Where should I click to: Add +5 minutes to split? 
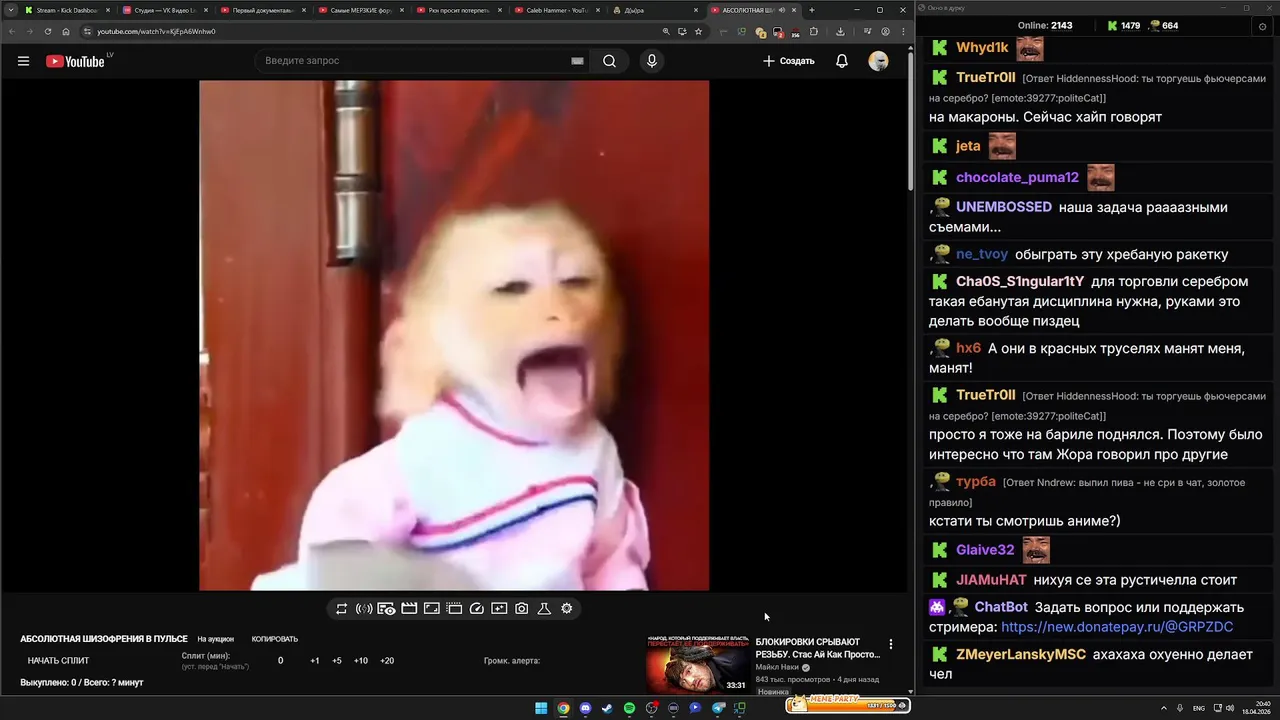point(337,660)
